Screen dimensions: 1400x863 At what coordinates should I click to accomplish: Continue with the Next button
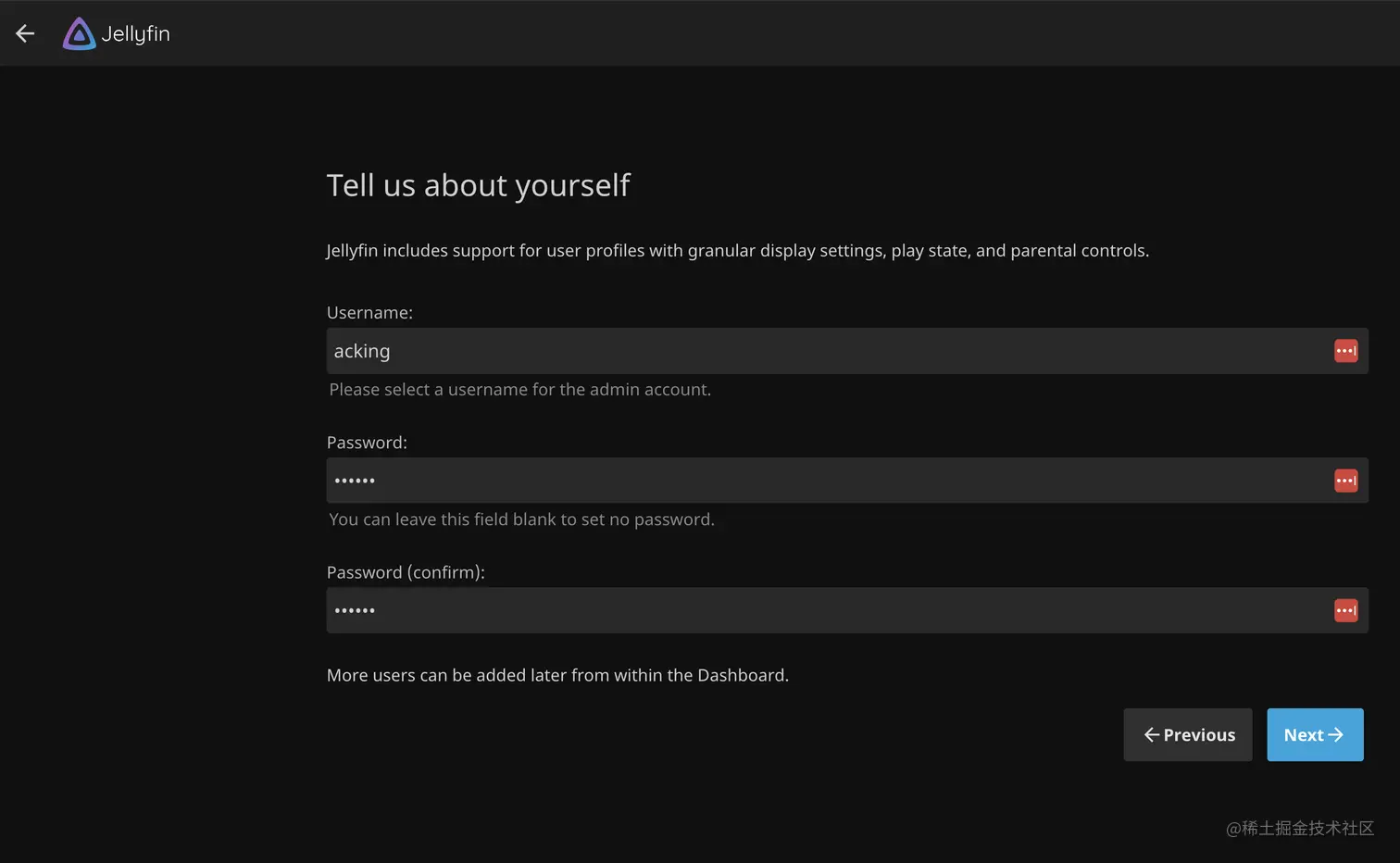pos(1315,735)
